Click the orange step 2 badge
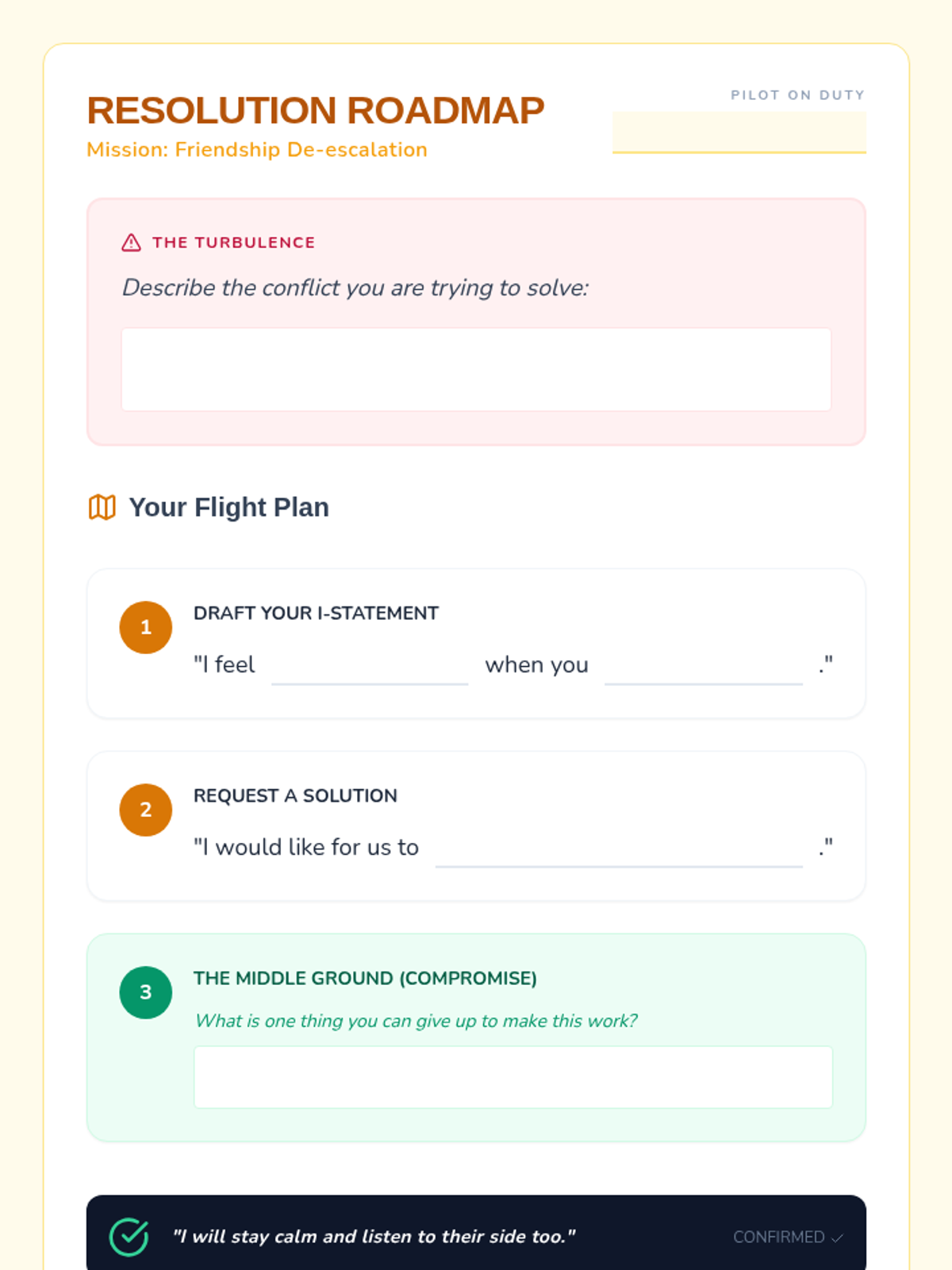 coord(146,810)
